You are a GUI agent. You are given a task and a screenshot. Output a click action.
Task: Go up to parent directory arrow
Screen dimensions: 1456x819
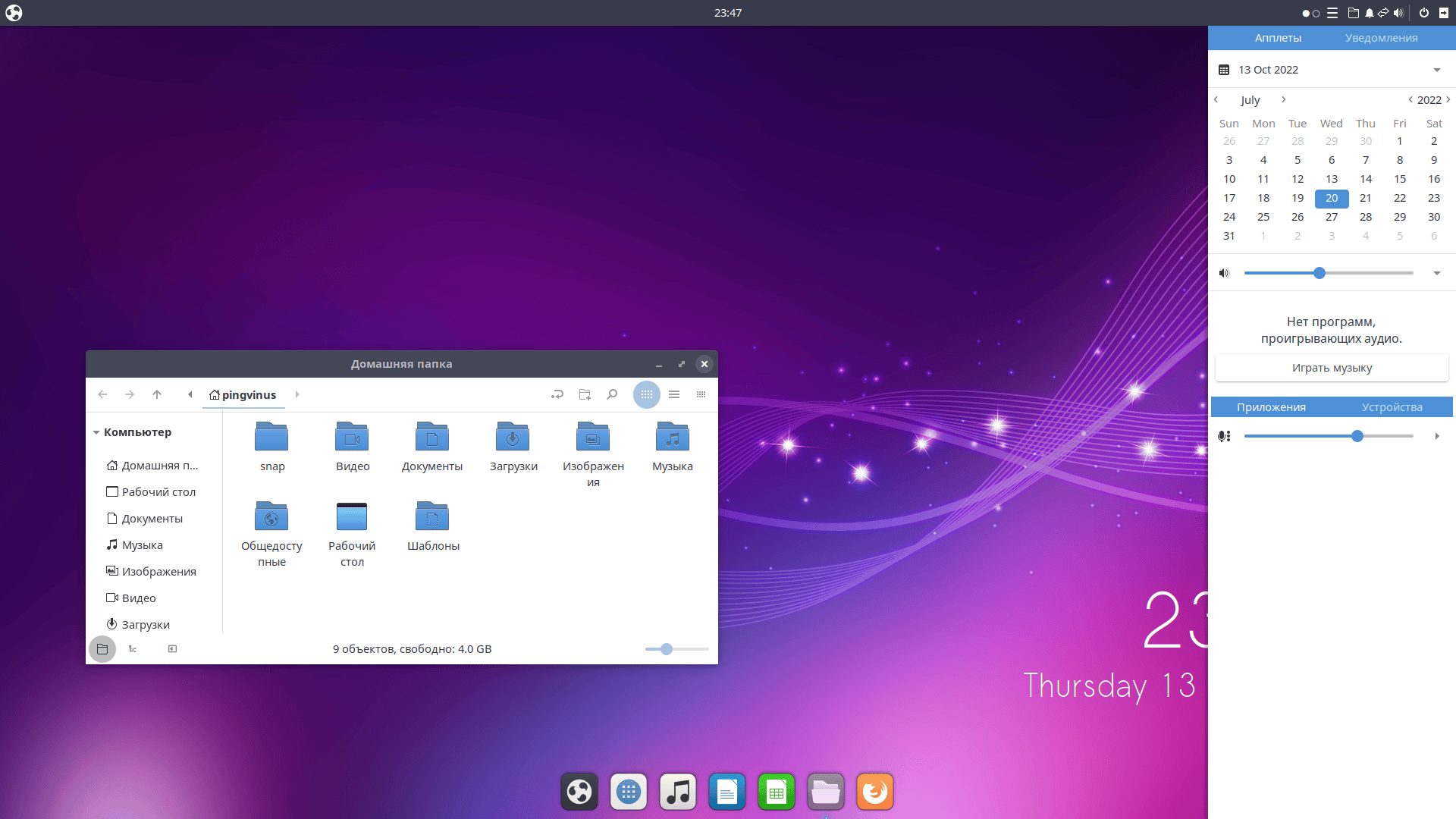click(x=157, y=394)
